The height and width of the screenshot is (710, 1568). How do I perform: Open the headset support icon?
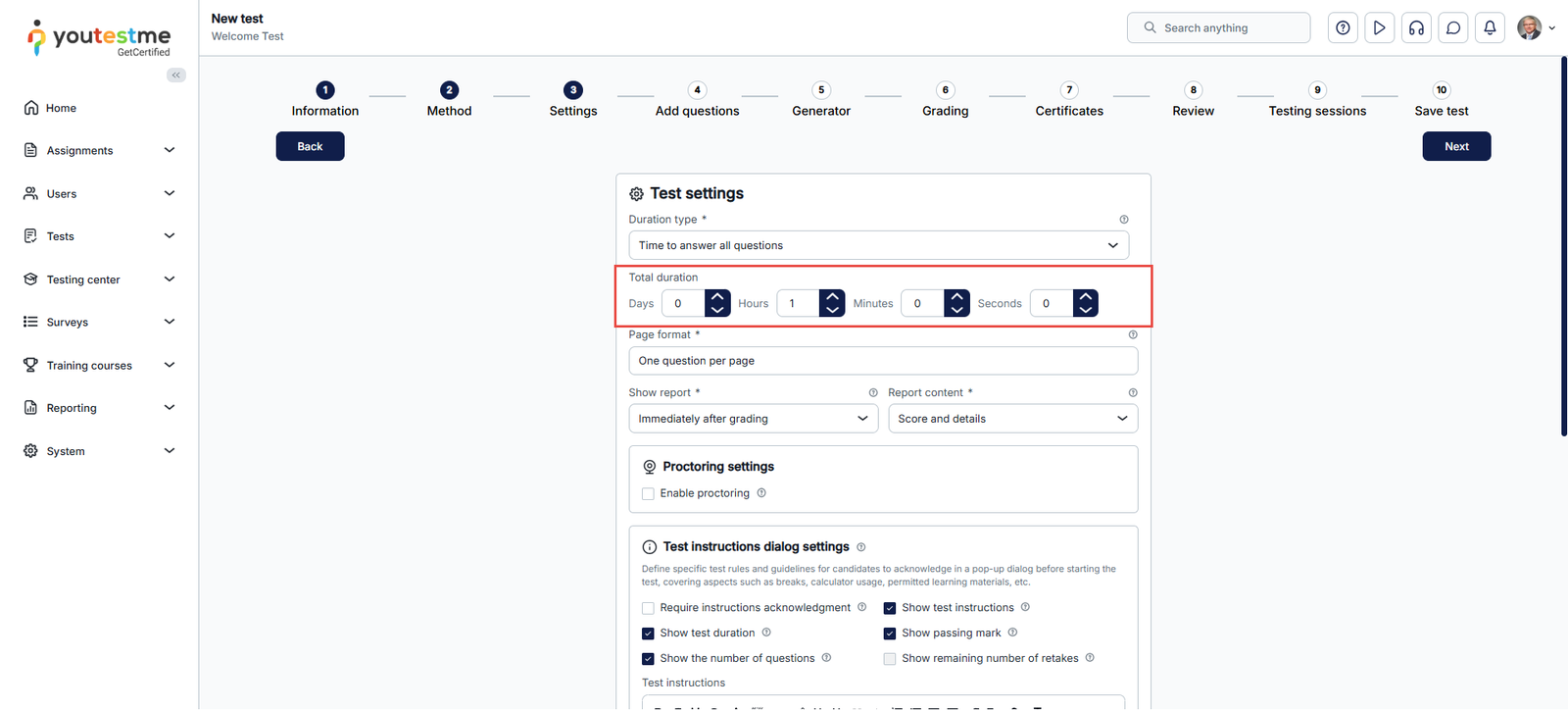[1416, 28]
